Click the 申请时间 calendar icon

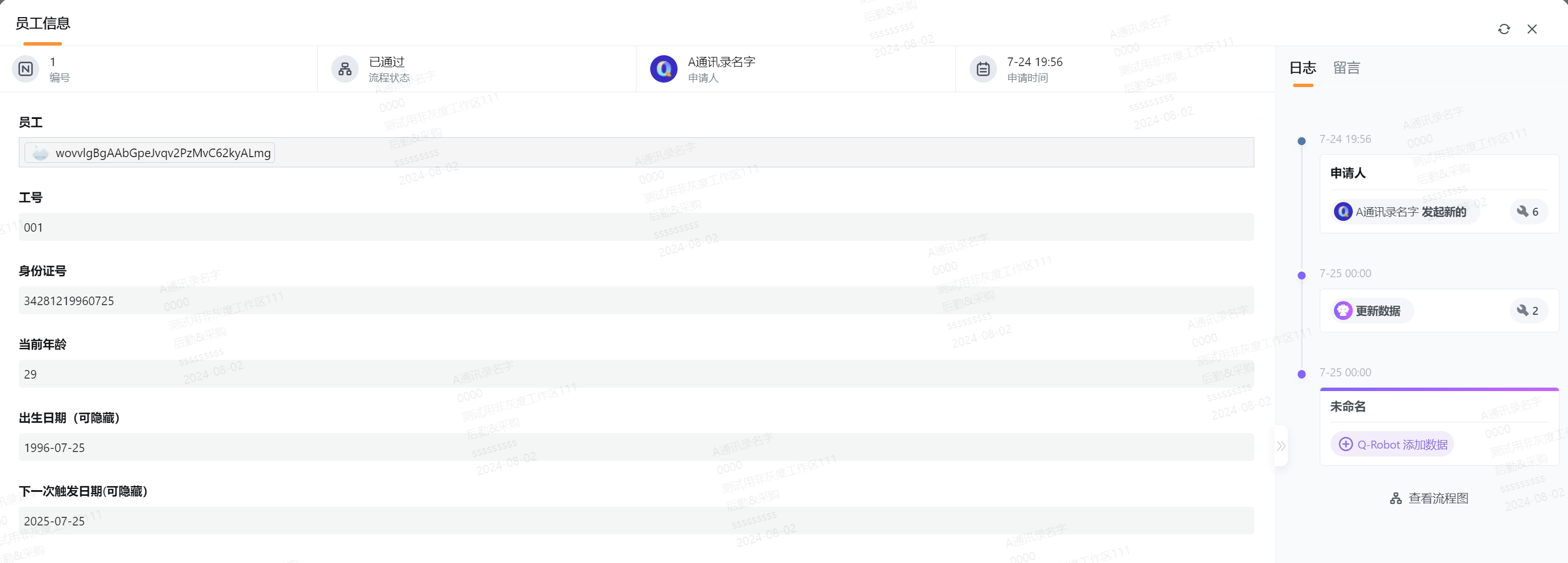[x=983, y=69]
